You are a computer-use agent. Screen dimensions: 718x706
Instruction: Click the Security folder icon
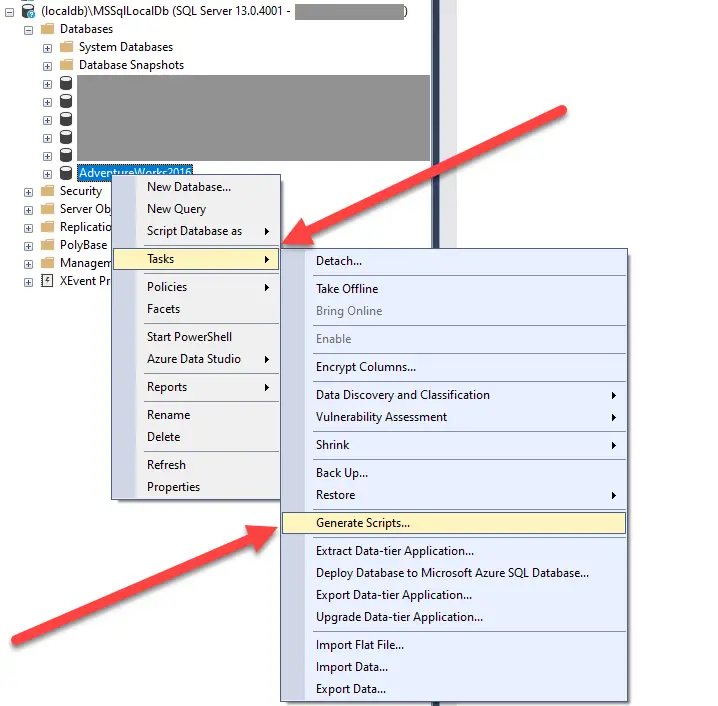point(47,191)
